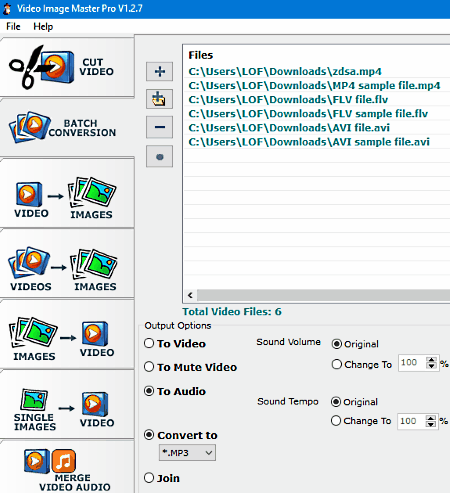Click the Sound Tempo percent input field
Image resolution: width=450 pixels, height=493 pixels.
click(411, 421)
